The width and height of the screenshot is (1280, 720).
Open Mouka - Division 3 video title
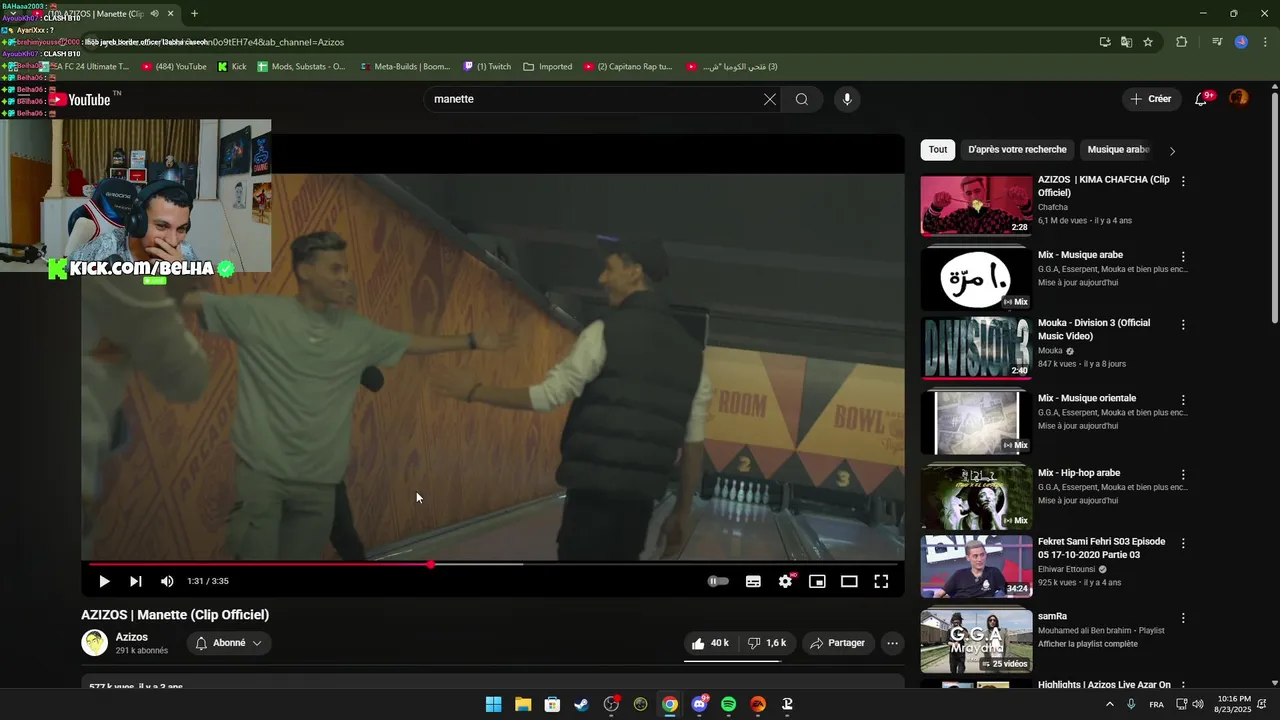1094,329
